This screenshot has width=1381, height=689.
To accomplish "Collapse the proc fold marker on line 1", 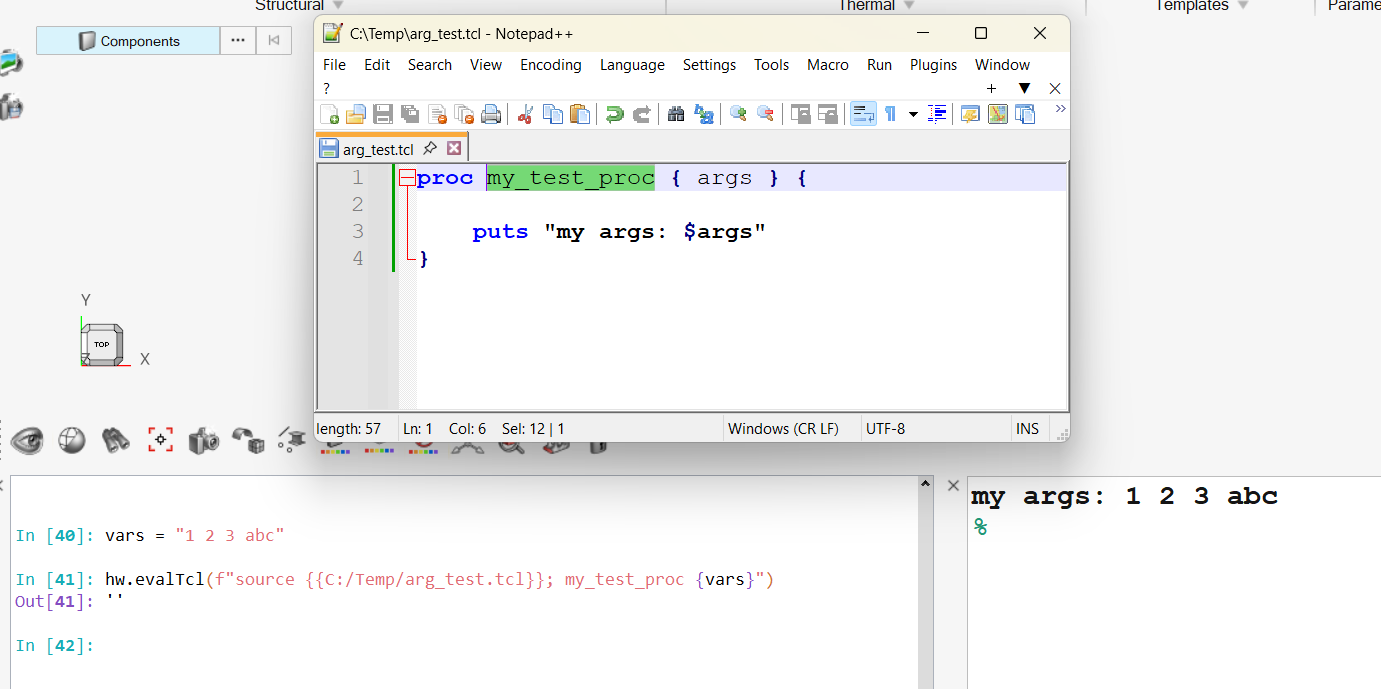I will 406,179.
